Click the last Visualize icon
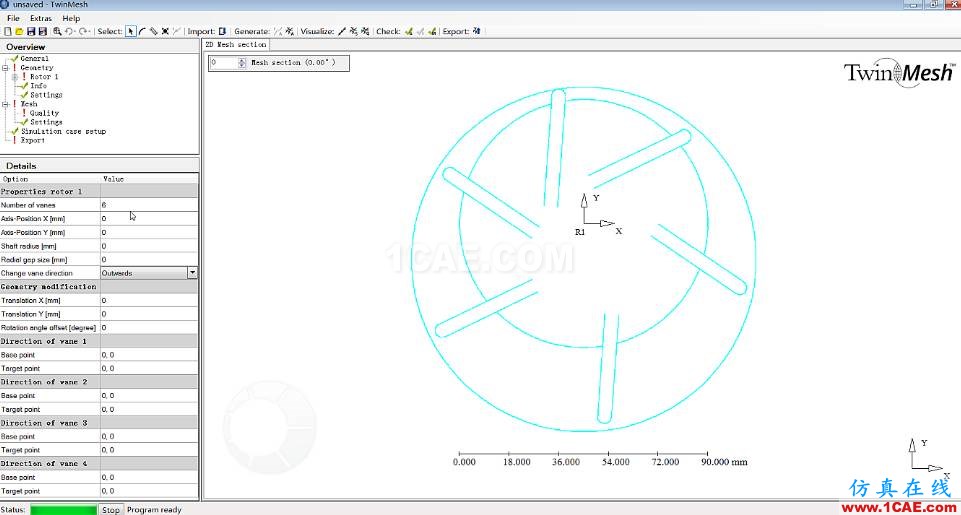This screenshot has height=515, width=961. [x=365, y=31]
